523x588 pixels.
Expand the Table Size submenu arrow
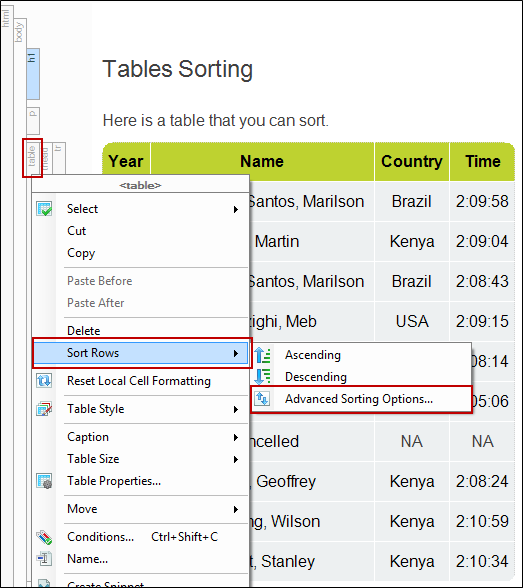pos(235,459)
